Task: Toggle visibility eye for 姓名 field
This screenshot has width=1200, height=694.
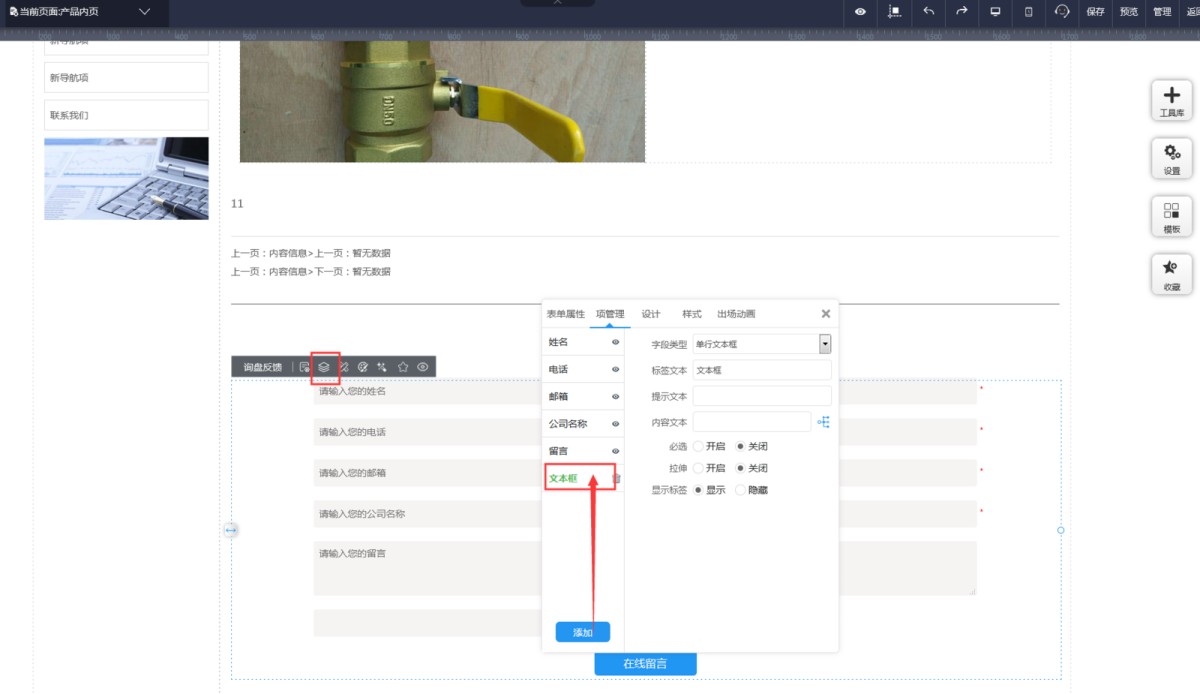Action: 616,342
